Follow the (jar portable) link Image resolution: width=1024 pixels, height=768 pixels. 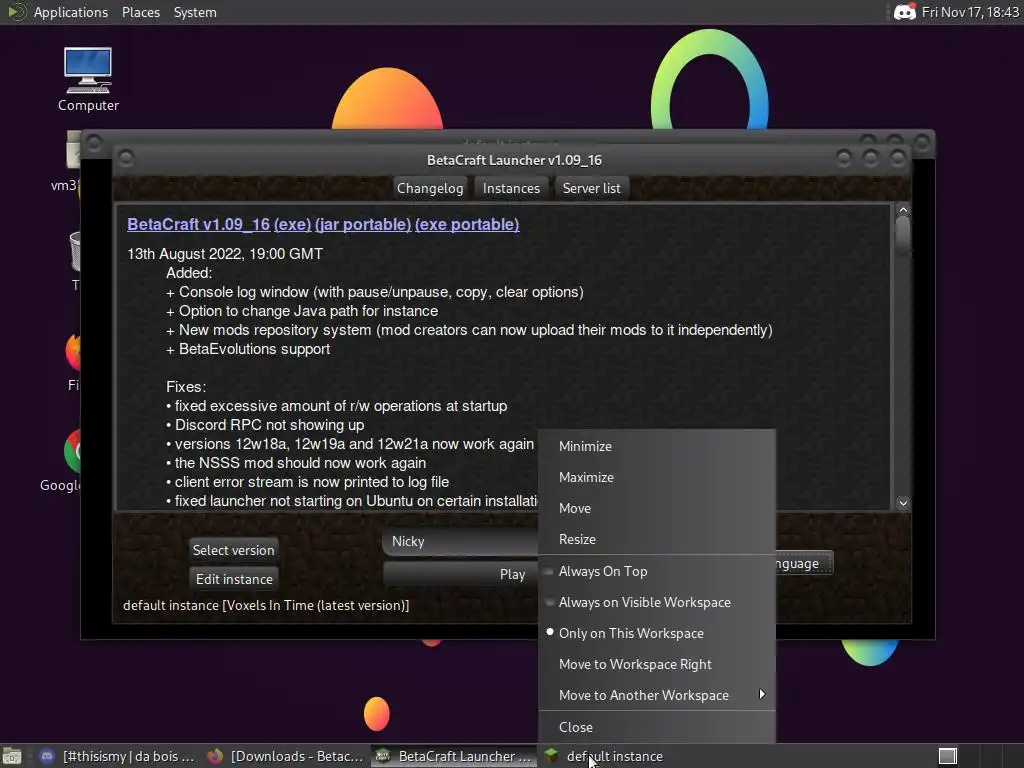(x=363, y=224)
